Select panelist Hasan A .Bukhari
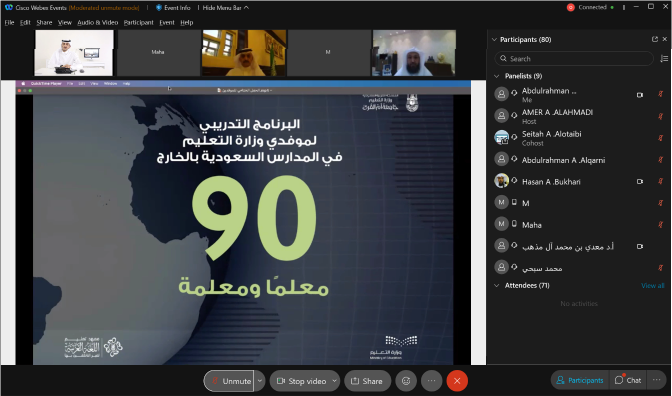Image resolution: width=672 pixels, height=396 pixels. coord(579,181)
